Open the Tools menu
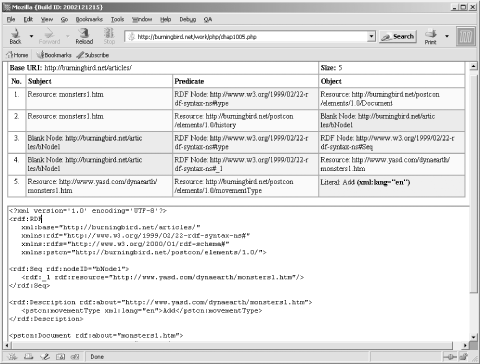 click(117, 19)
